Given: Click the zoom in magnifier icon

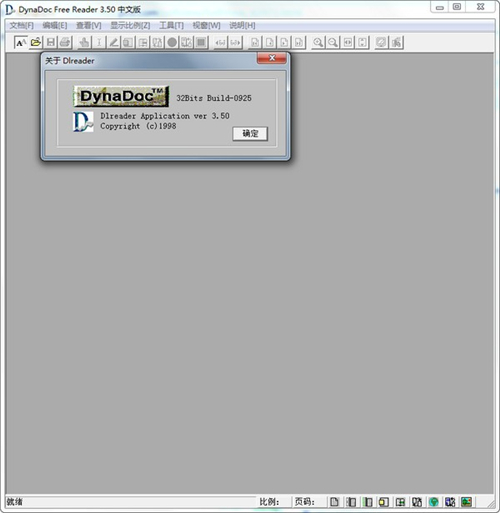Looking at the screenshot, I should click(x=318, y=43).
